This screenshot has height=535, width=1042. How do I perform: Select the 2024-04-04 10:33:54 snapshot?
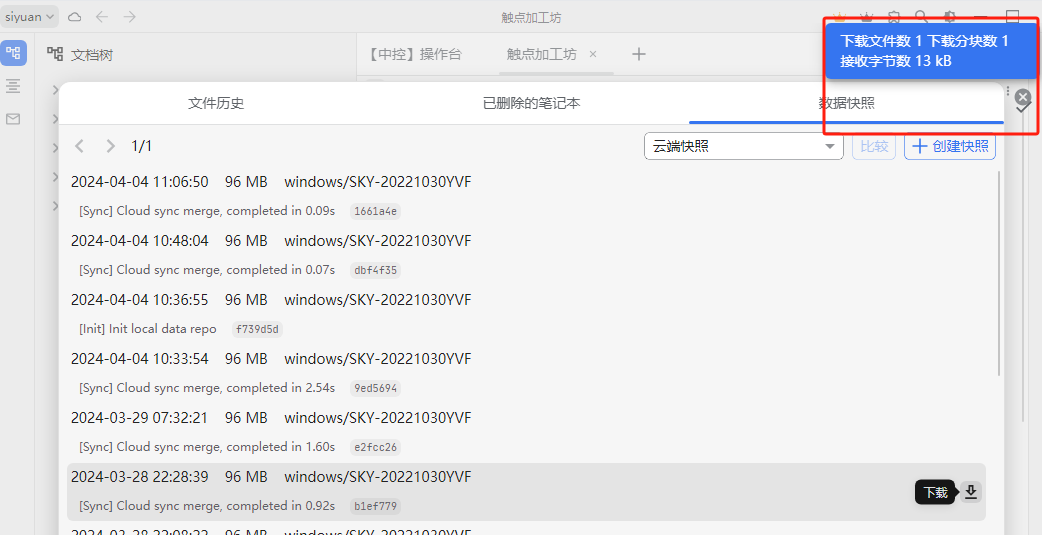coord(526,374)
